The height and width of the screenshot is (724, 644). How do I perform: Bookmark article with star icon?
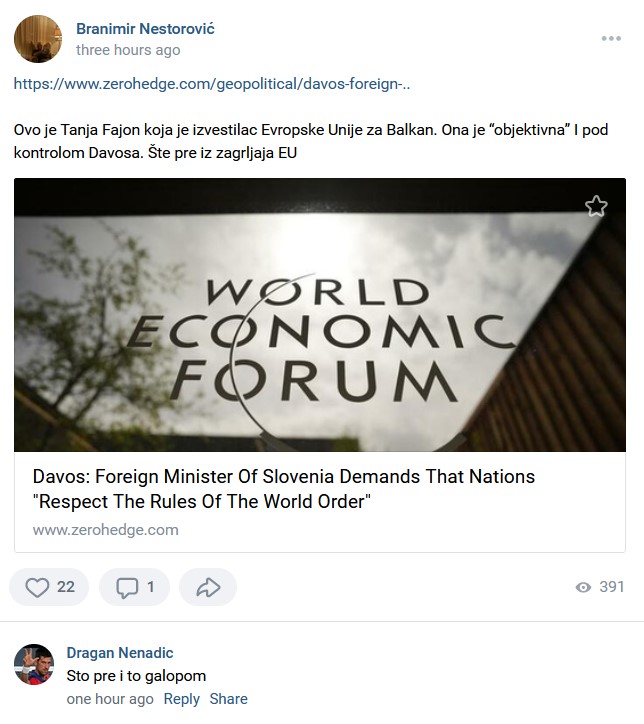pyautogui.click(x=596, y=206)
